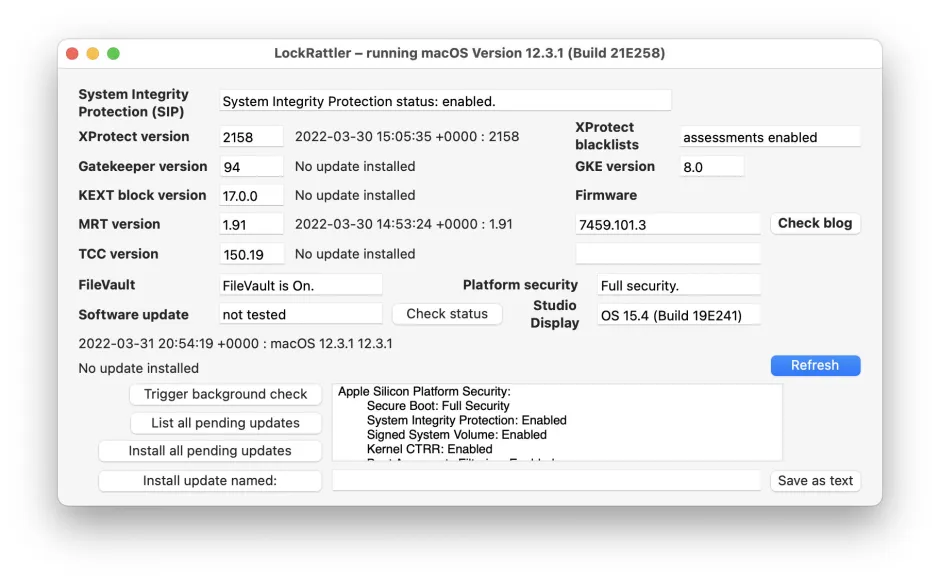Screen dimensions: 940x582
Task: Click the Check status button
Action: tap(447, 314)
